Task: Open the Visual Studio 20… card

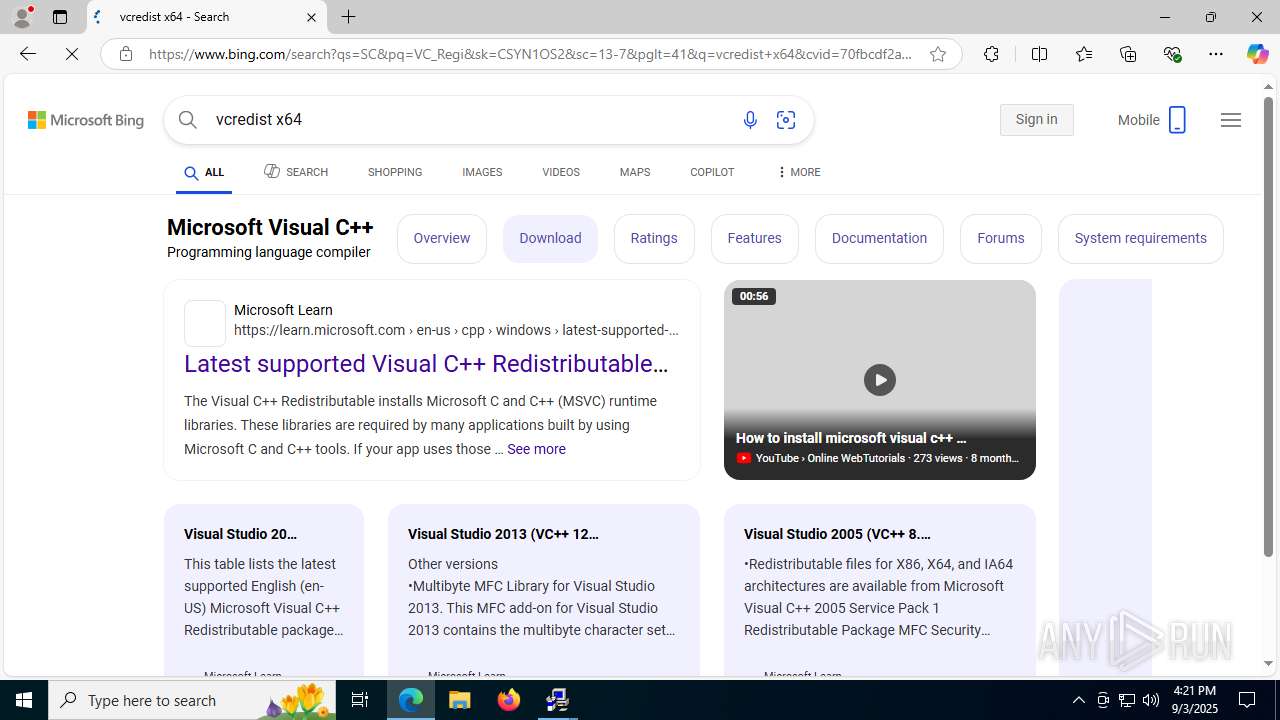Action: click(x=264, y=590)
